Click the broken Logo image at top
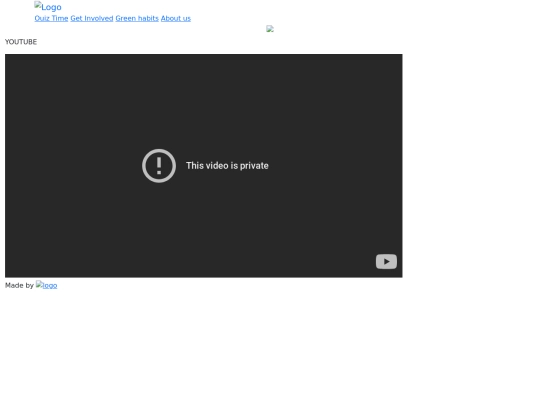 pos(48,7)
